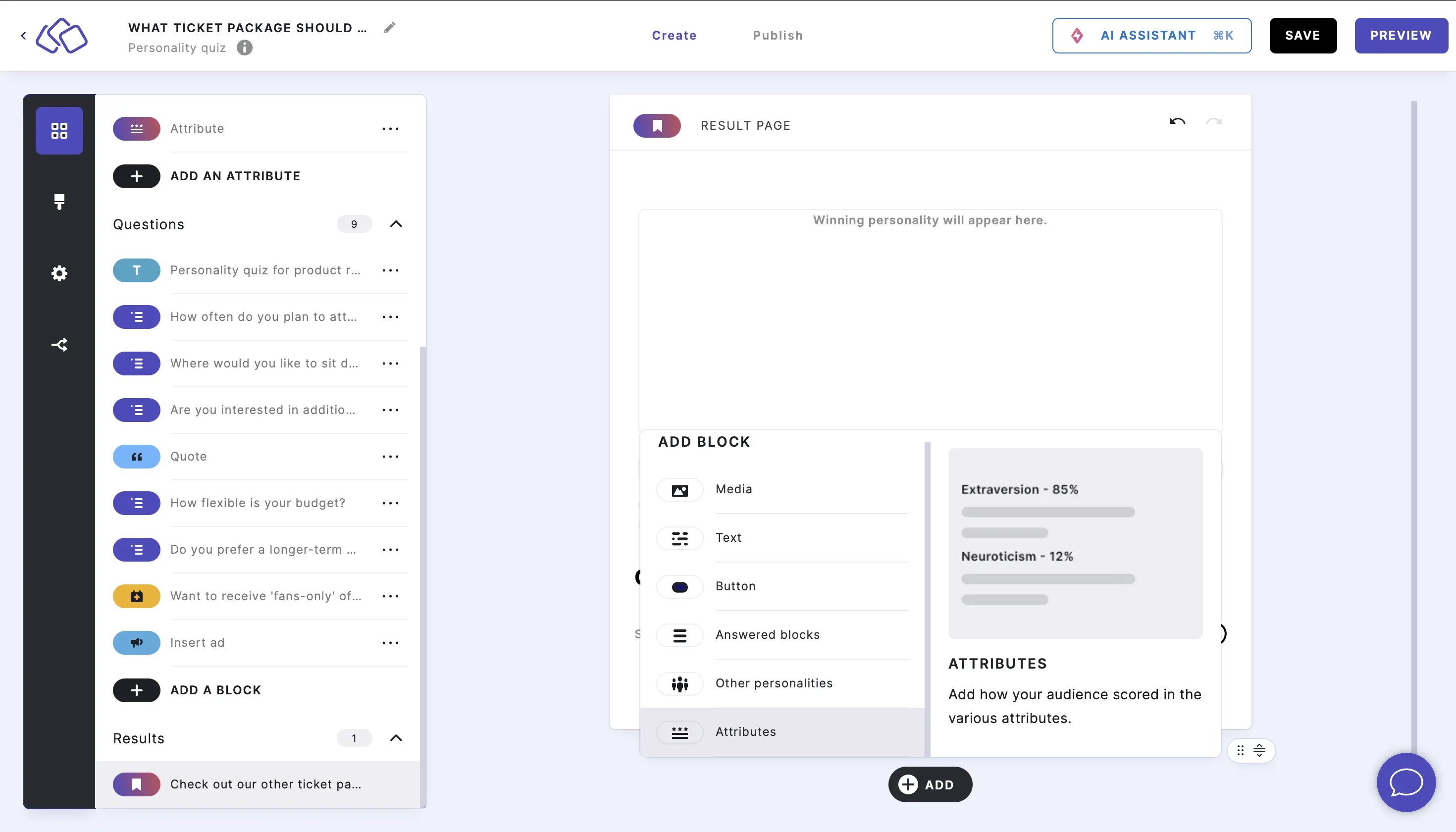
Task: Click the share/network icon in sidebar
Action: pos(59,344)
